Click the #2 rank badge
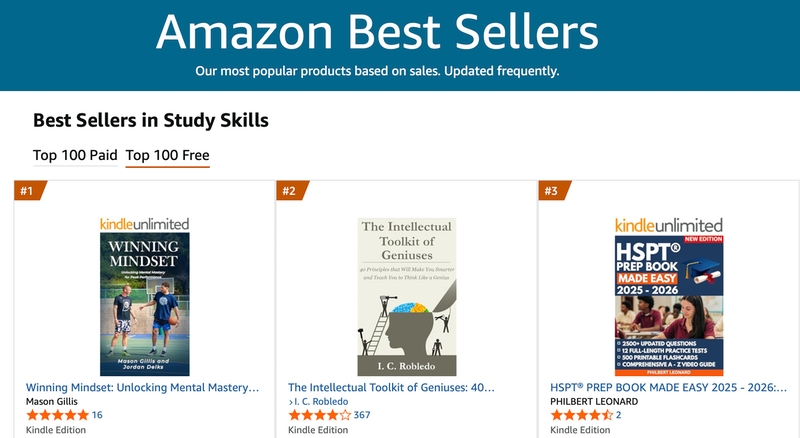The height and width of the screenshot is (438, 800). pos(291,191)
